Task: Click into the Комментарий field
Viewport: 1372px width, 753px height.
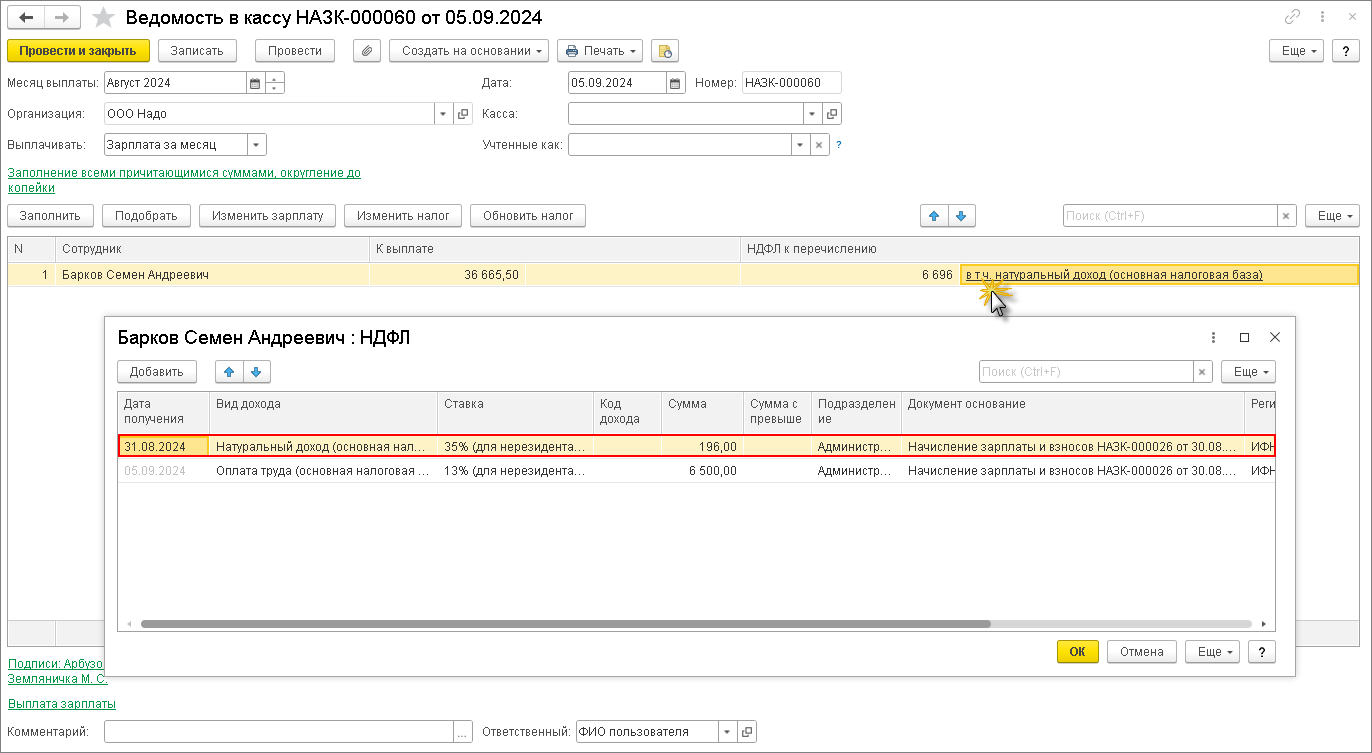Action: pyautogui.click(x=279, y=732)
